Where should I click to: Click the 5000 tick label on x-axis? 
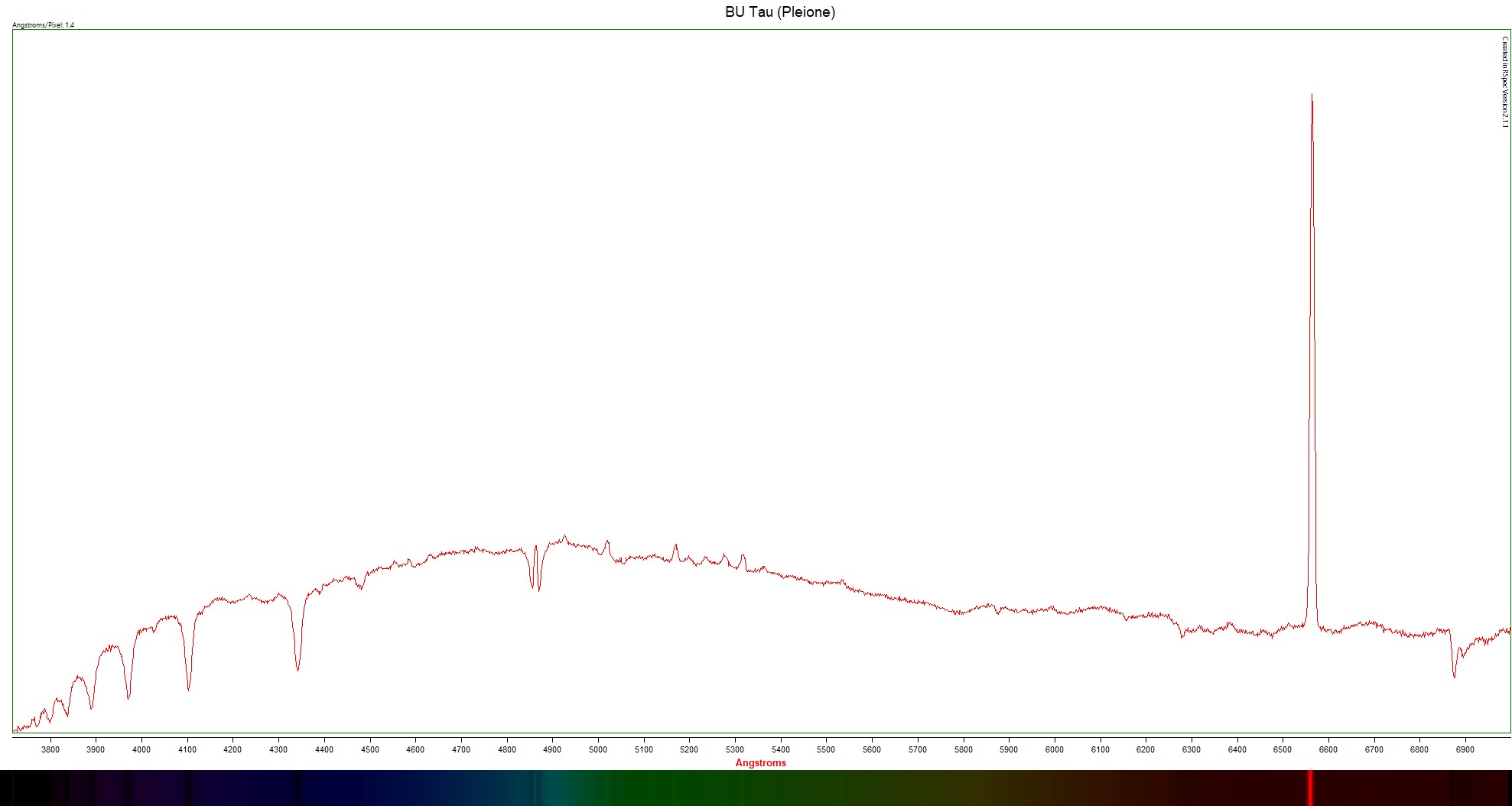point(598,749)
